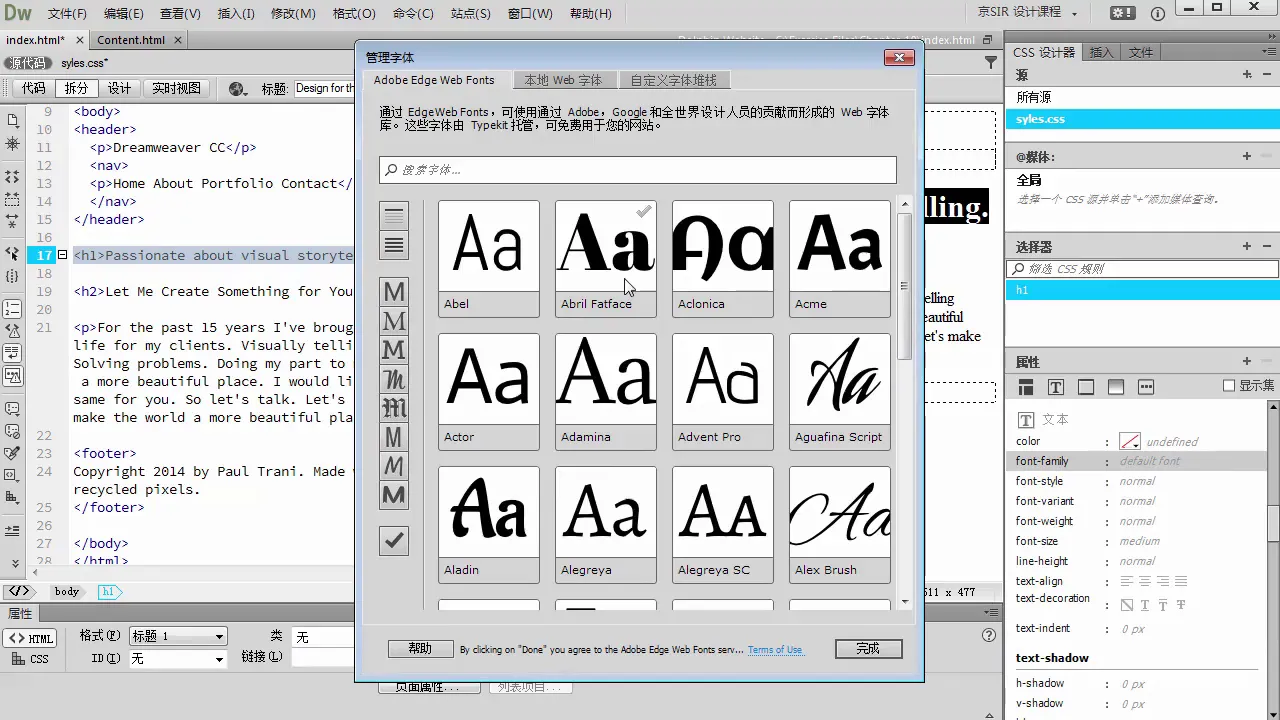Toggle line numbers icon in code toolbar
The height and width of the screenshot is (720, 1280).
coord(12,309)
